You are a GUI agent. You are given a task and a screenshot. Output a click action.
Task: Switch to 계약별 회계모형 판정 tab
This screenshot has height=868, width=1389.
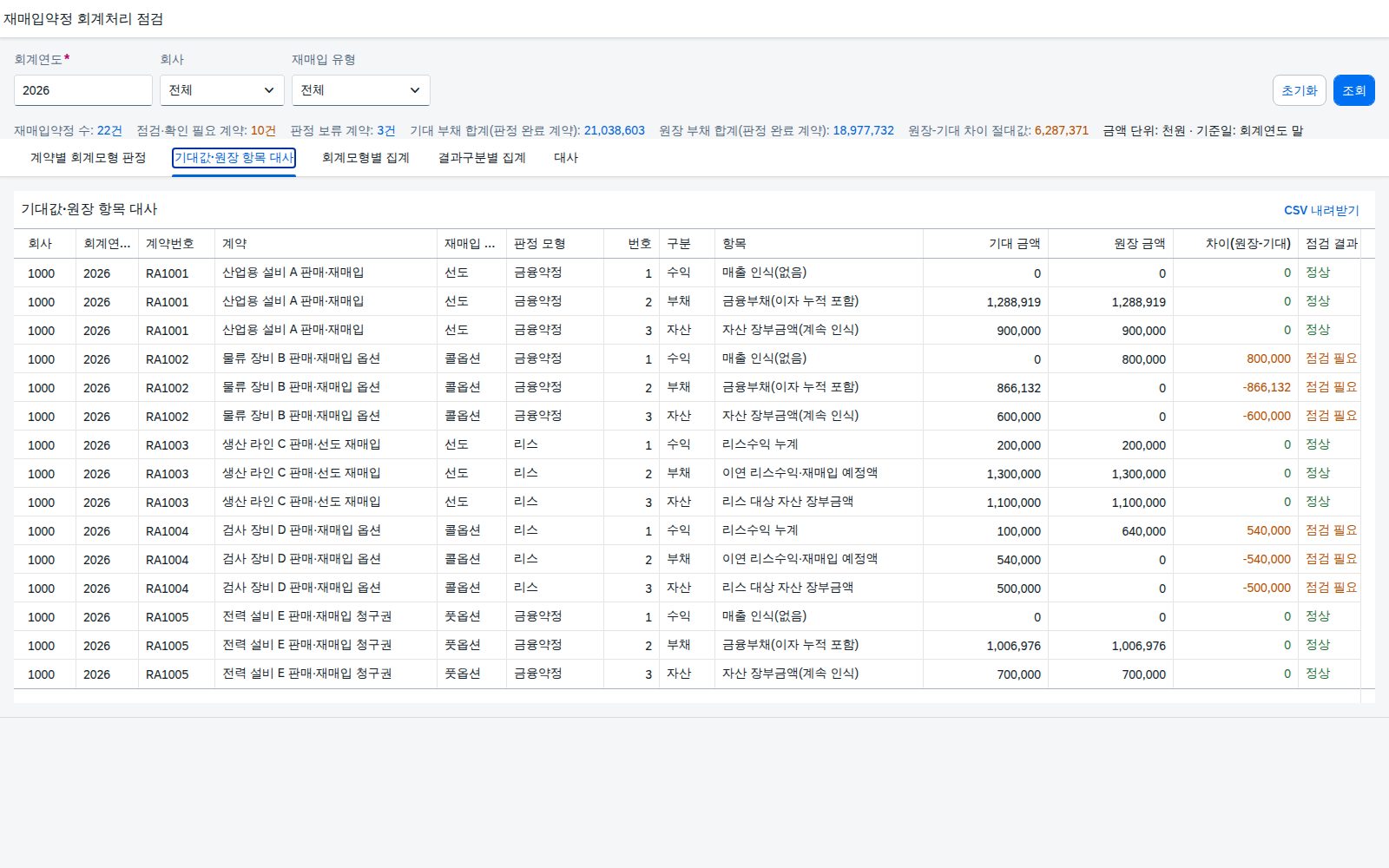point(88,158)
